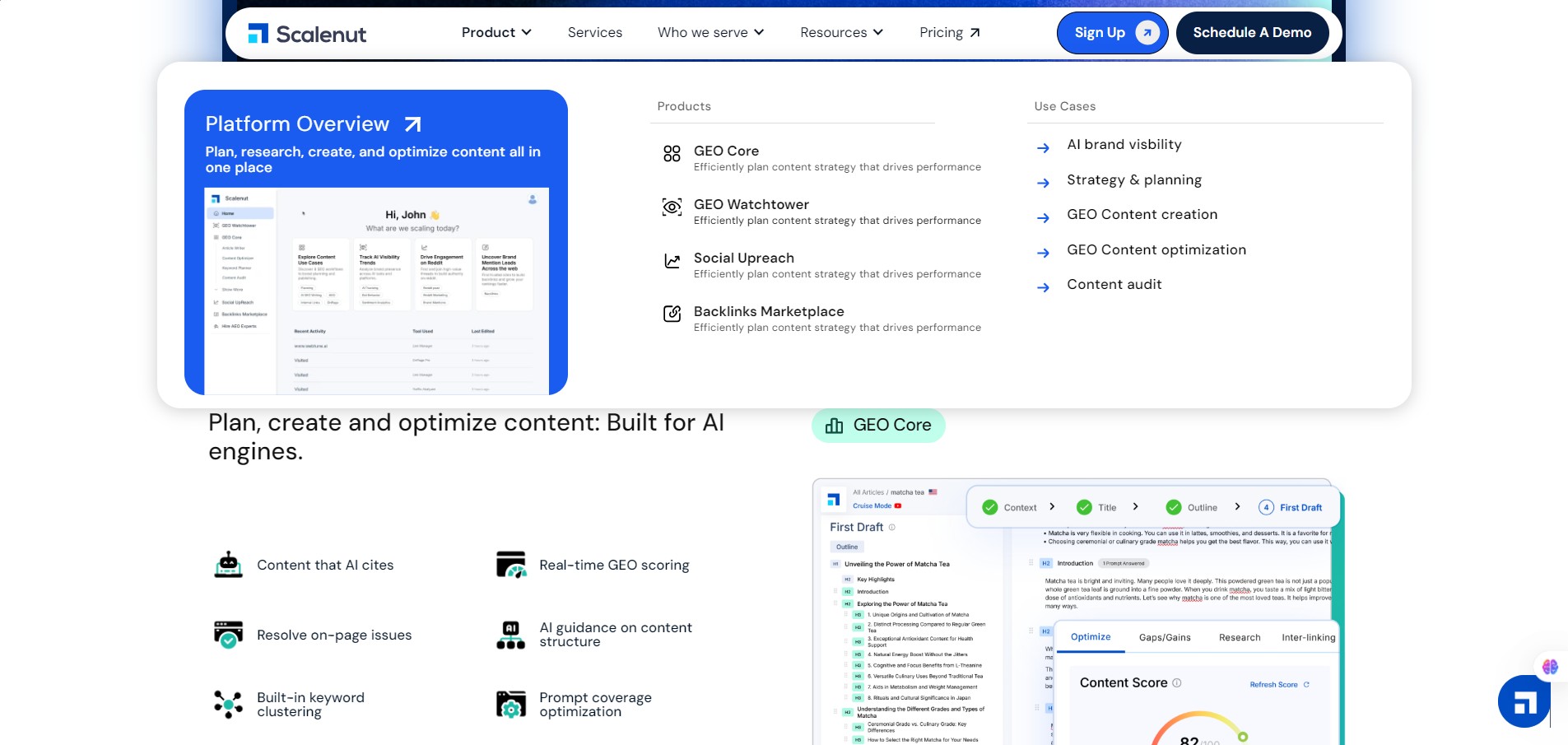Screen dimensions: 1568x745
Task: Click the GEO Watchtower eye icon
Action: coord(672,207)
